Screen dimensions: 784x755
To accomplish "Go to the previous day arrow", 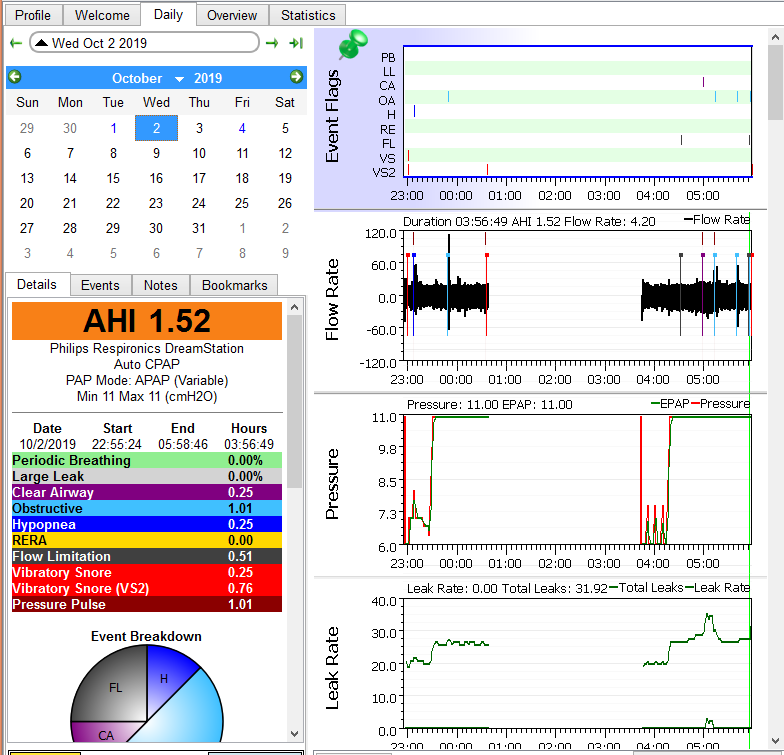I will [16, 43].
